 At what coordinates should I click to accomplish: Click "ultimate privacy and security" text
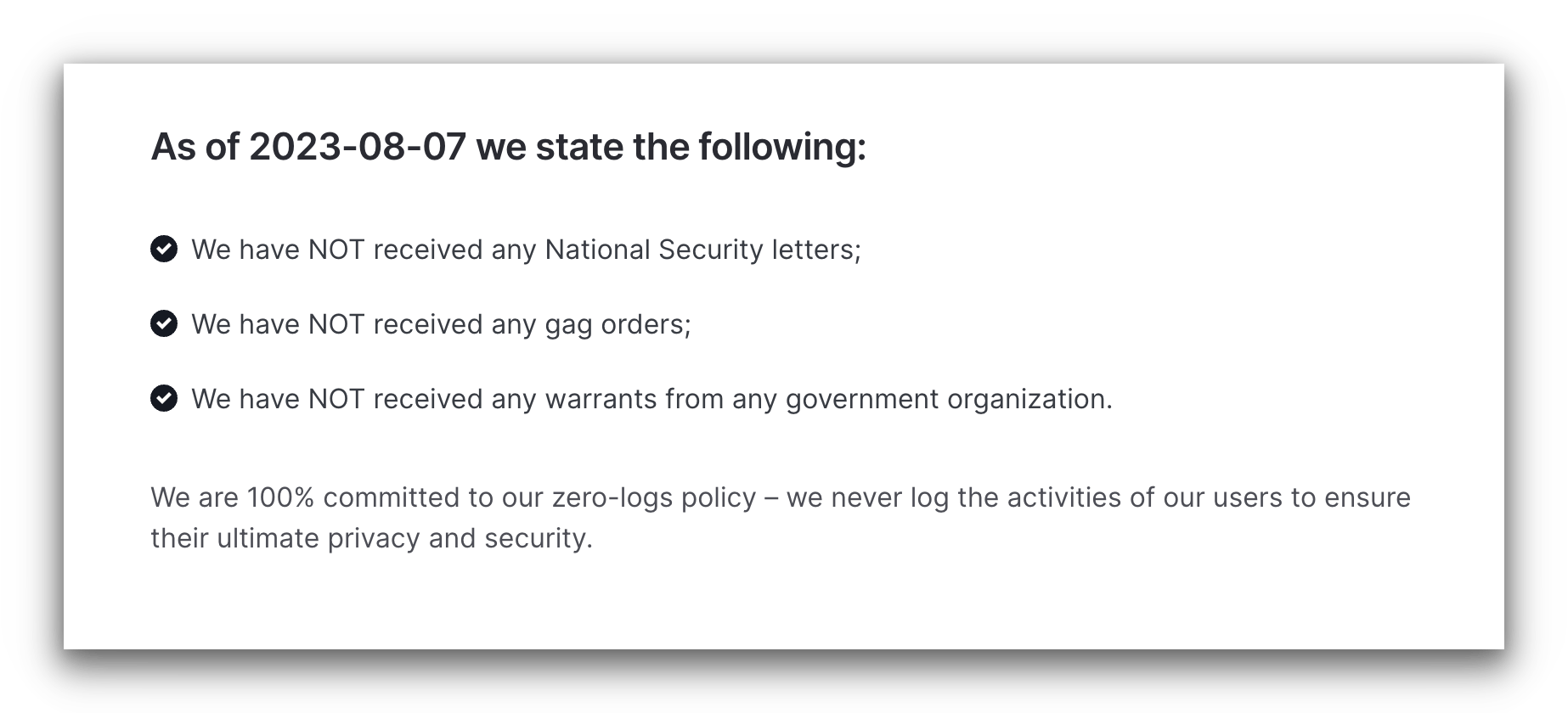click(x=404, y=538)
